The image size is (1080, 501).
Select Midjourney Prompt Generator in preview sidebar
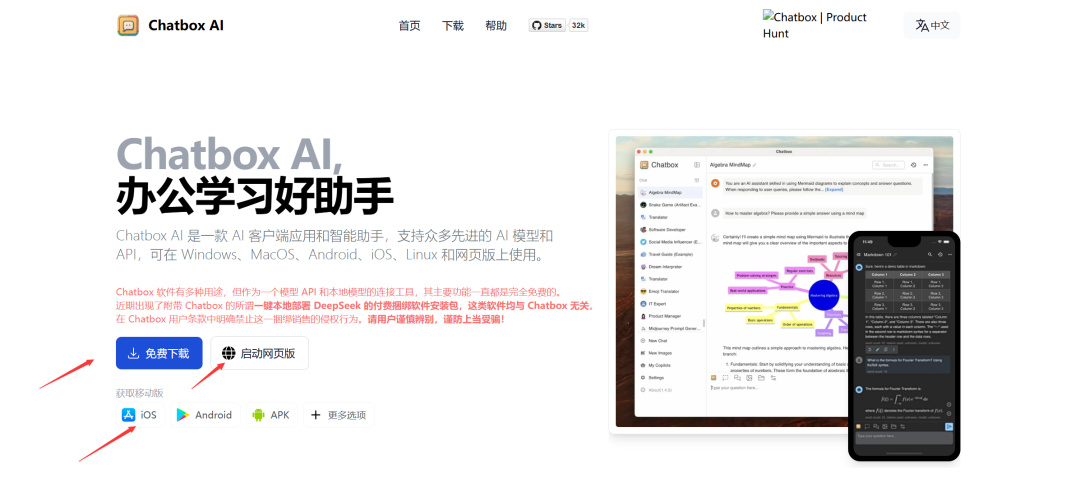click(x=670, y=329)
